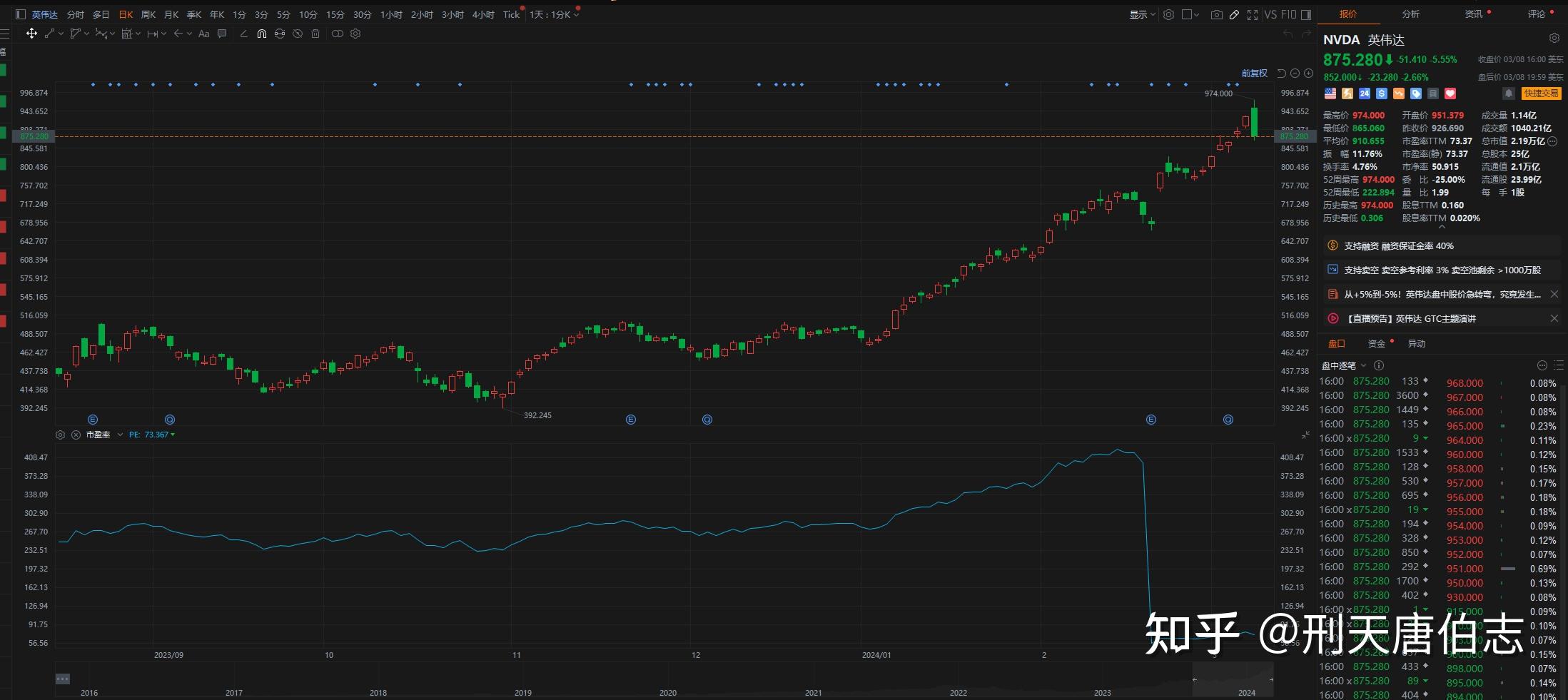Click the 前复权 price adjustment link
The height and width of the screenshot is (700, 1568).
1254,73
